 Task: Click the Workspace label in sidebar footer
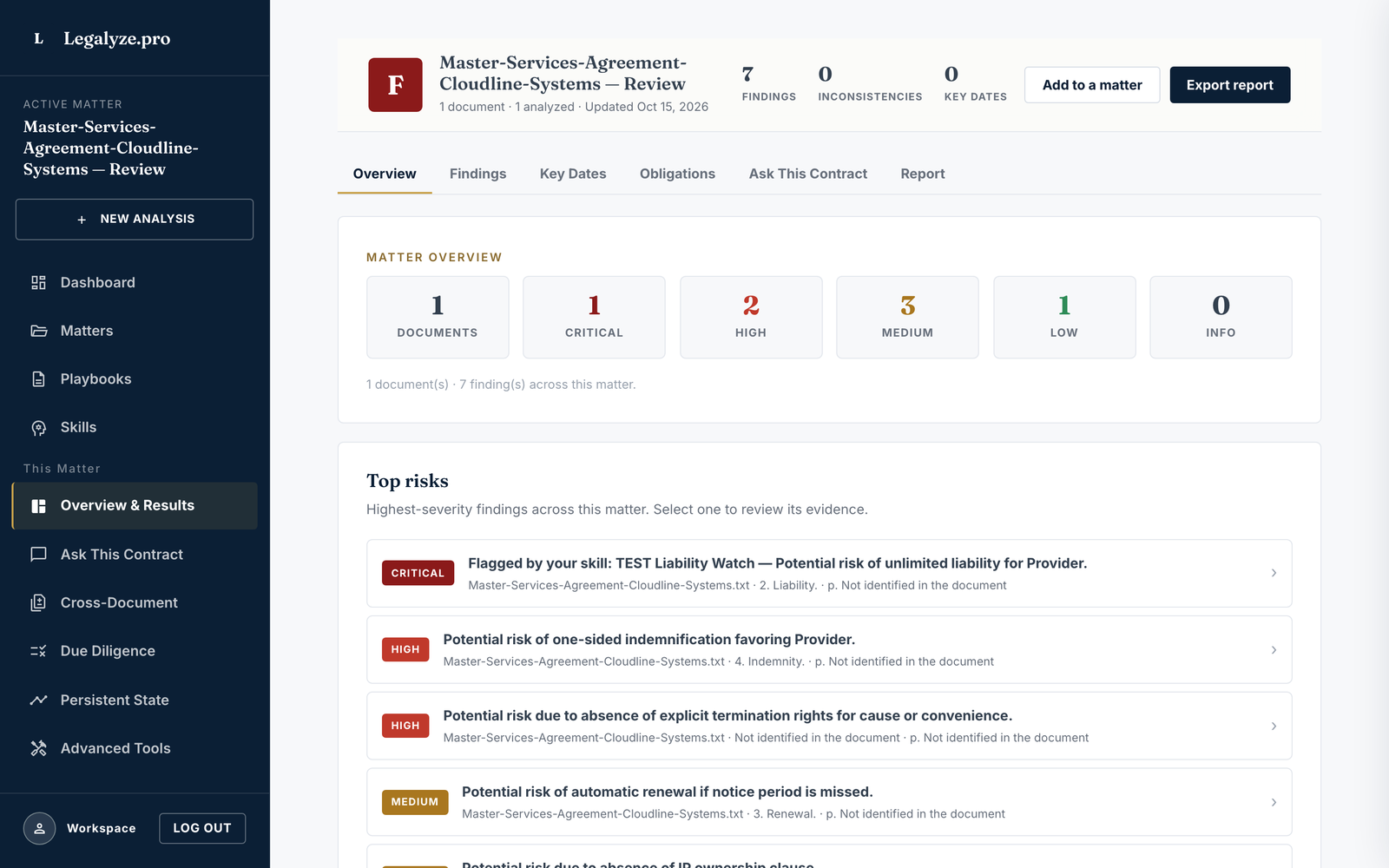pyautogui.click(x=101, y=828)
